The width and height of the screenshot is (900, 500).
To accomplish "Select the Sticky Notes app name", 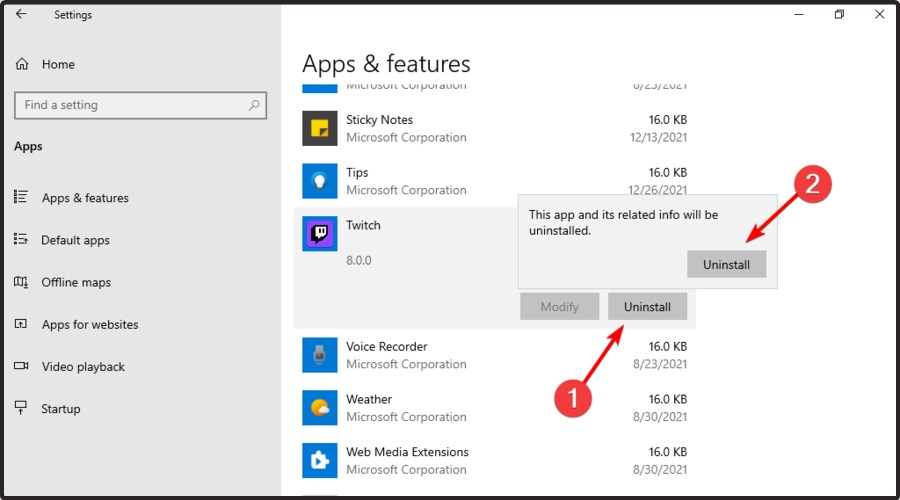I will (x=379, y=119).
